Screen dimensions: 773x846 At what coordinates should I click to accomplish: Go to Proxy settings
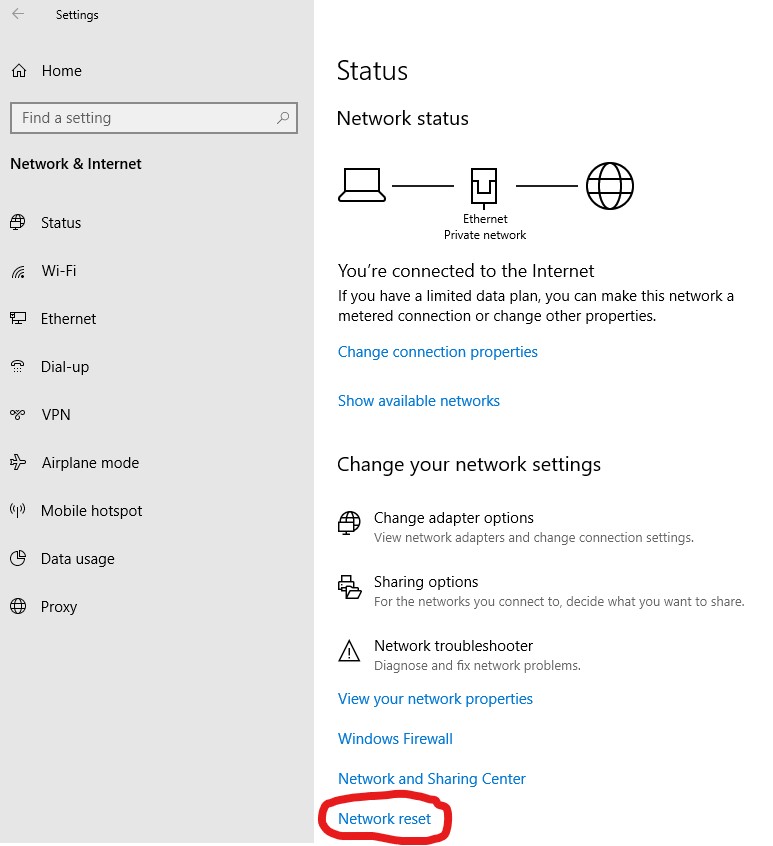59,607
